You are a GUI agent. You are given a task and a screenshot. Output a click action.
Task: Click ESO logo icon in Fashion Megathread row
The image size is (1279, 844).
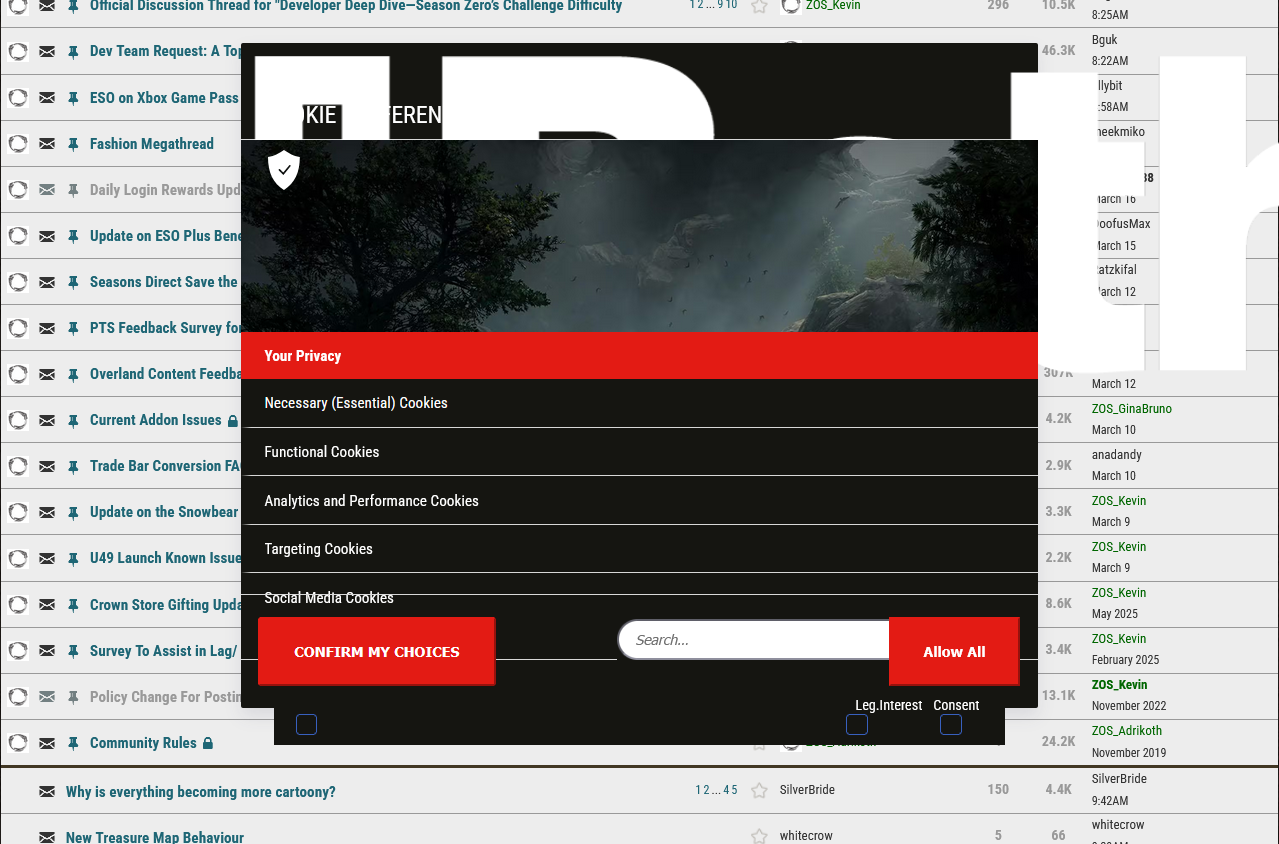click(x=18, y=143)
